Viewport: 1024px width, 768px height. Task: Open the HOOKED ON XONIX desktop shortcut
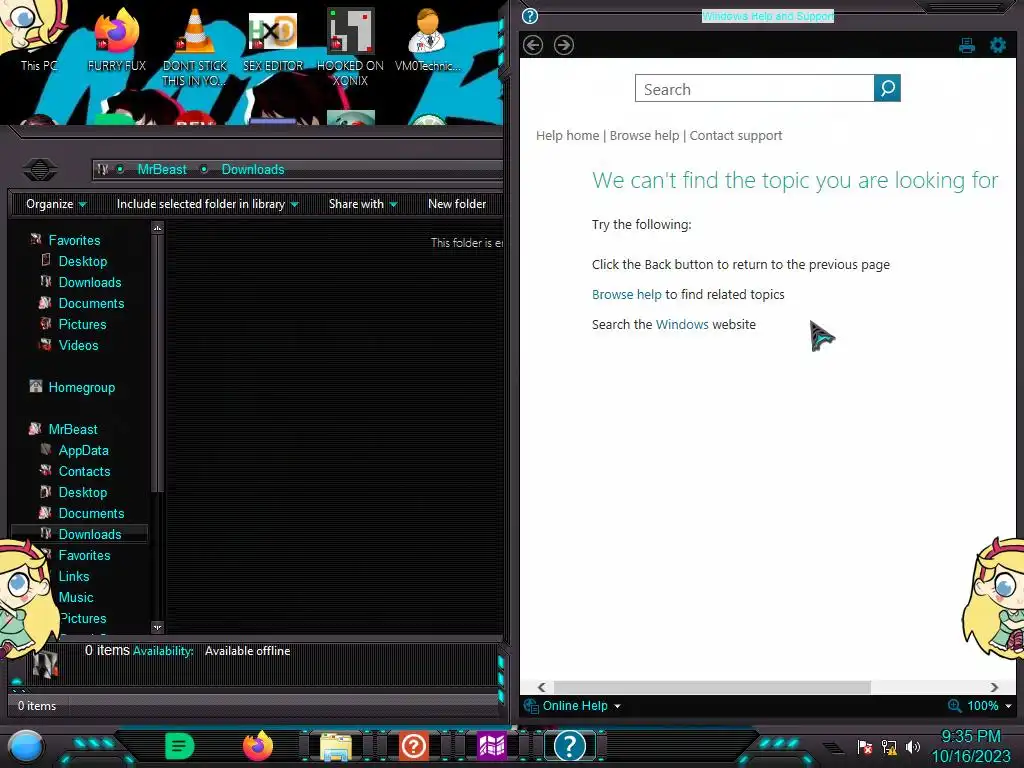pos(350,47)
